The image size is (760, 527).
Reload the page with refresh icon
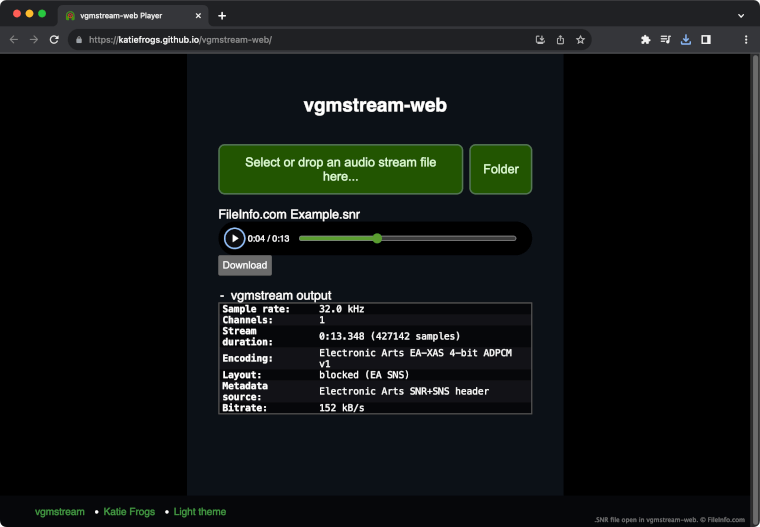tap(55, 40)
